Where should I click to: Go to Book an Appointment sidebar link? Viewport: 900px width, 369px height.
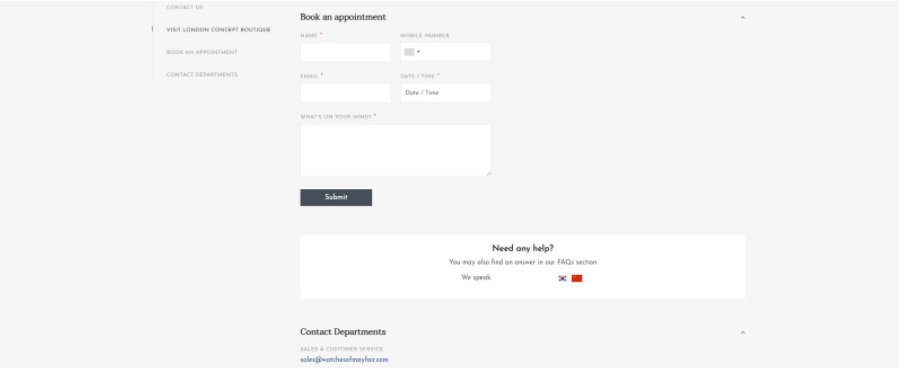pos(202,52)
